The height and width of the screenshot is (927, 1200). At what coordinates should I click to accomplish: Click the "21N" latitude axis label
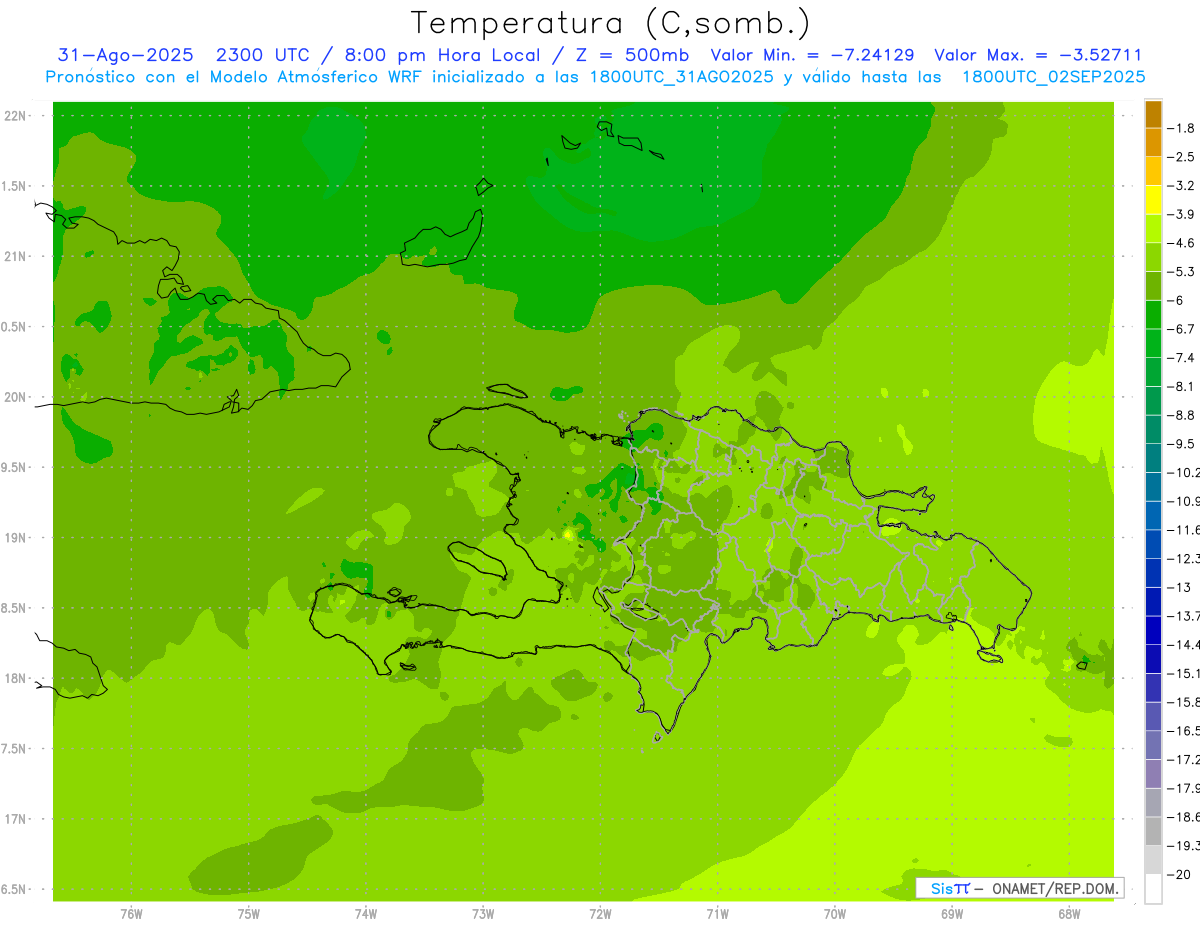[15, 256]
